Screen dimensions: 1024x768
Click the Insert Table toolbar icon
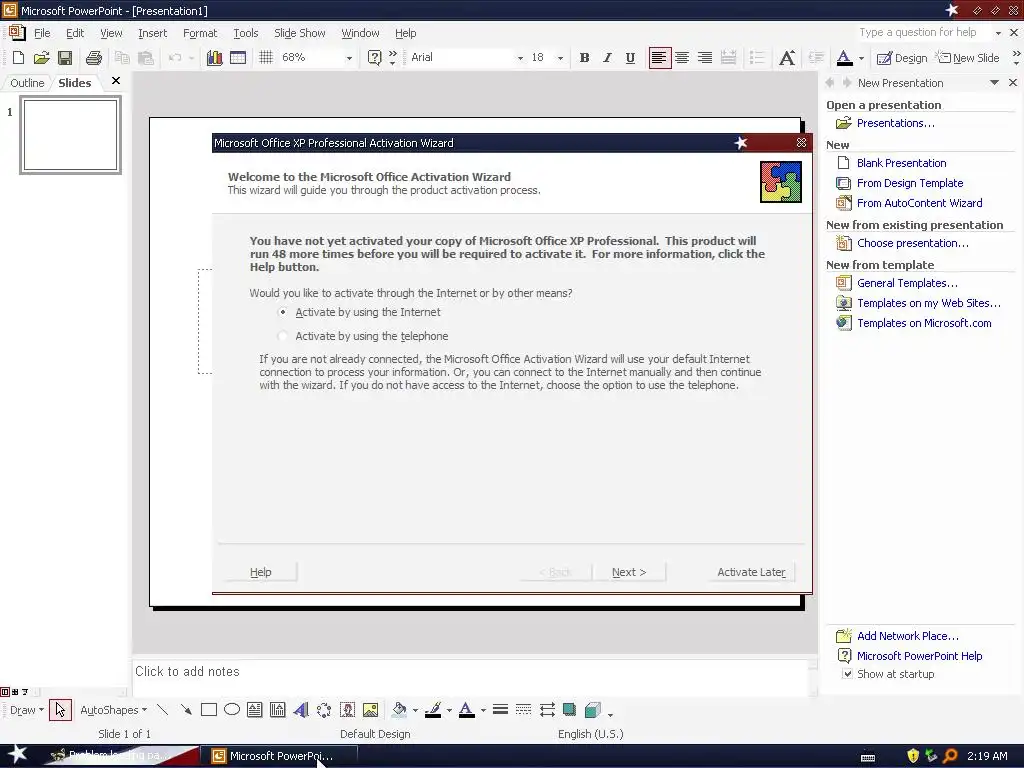point(238,57)
